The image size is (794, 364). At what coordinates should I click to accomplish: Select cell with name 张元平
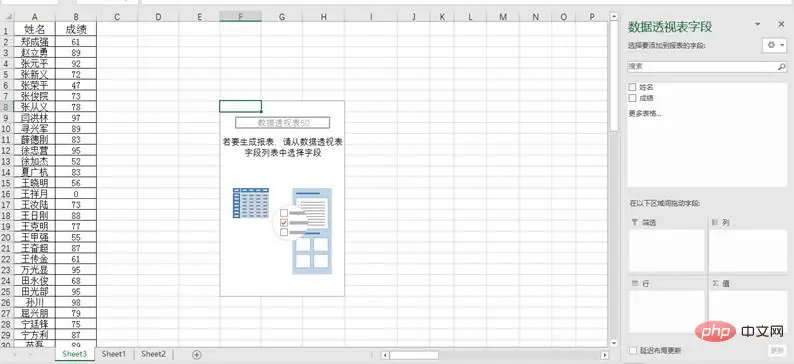pyautogui.click(x=35, y=63)
